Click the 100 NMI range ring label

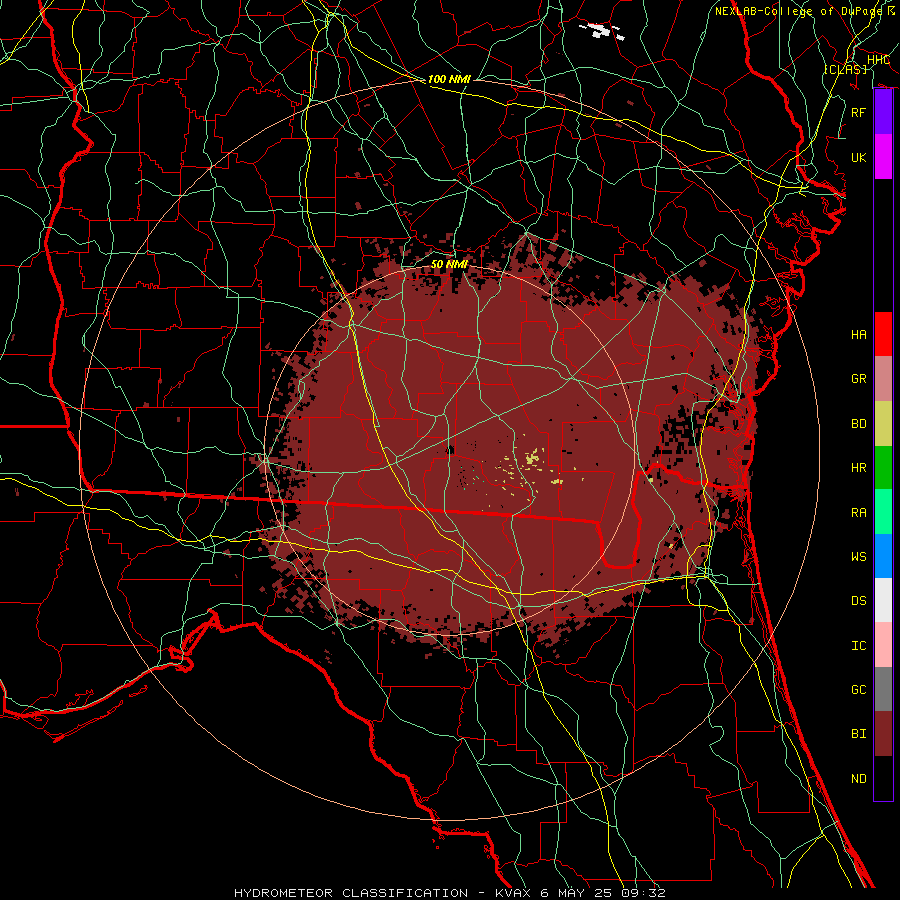(449, 79)
